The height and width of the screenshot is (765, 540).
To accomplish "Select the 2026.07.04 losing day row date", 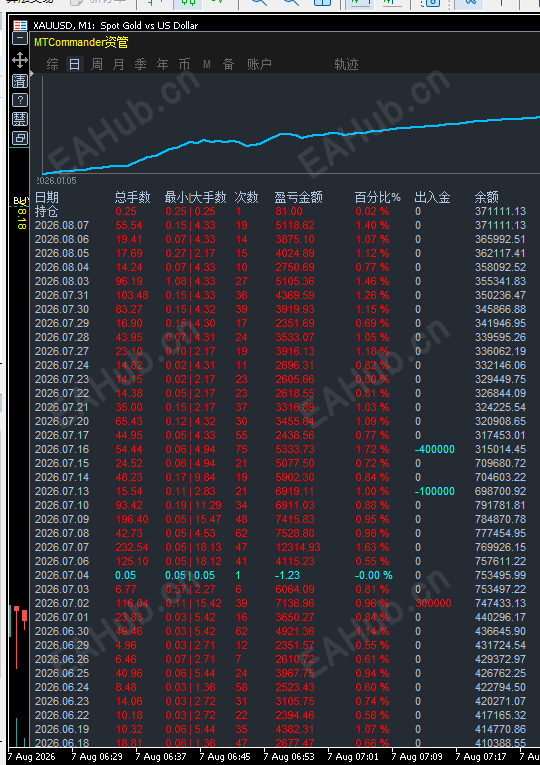I will (62, 575).
